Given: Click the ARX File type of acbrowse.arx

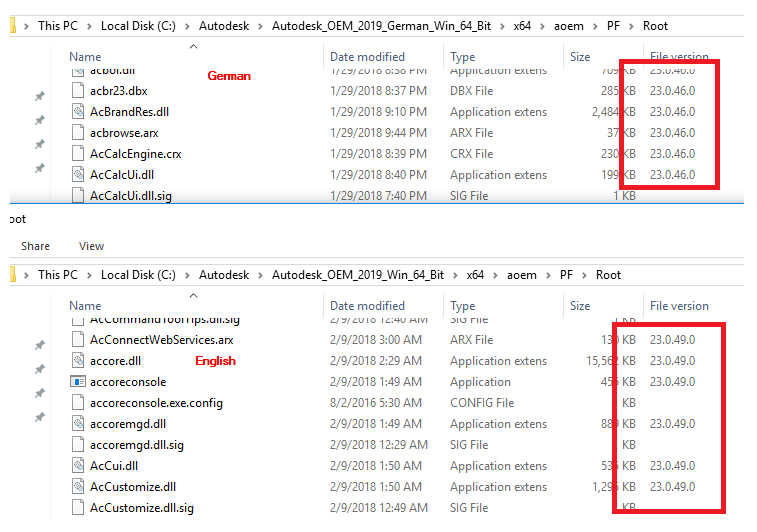Looking at the screenshot, I should pyautogui.click(x=471, y=133).
